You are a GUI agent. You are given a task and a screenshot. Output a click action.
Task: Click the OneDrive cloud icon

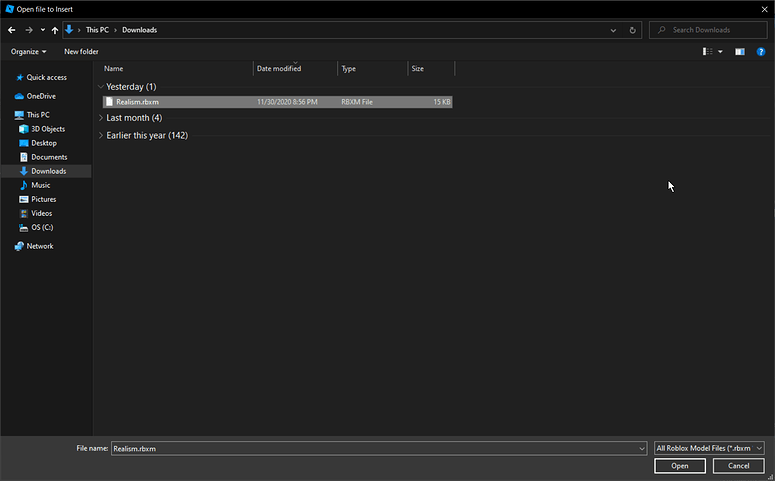point(19,96)
